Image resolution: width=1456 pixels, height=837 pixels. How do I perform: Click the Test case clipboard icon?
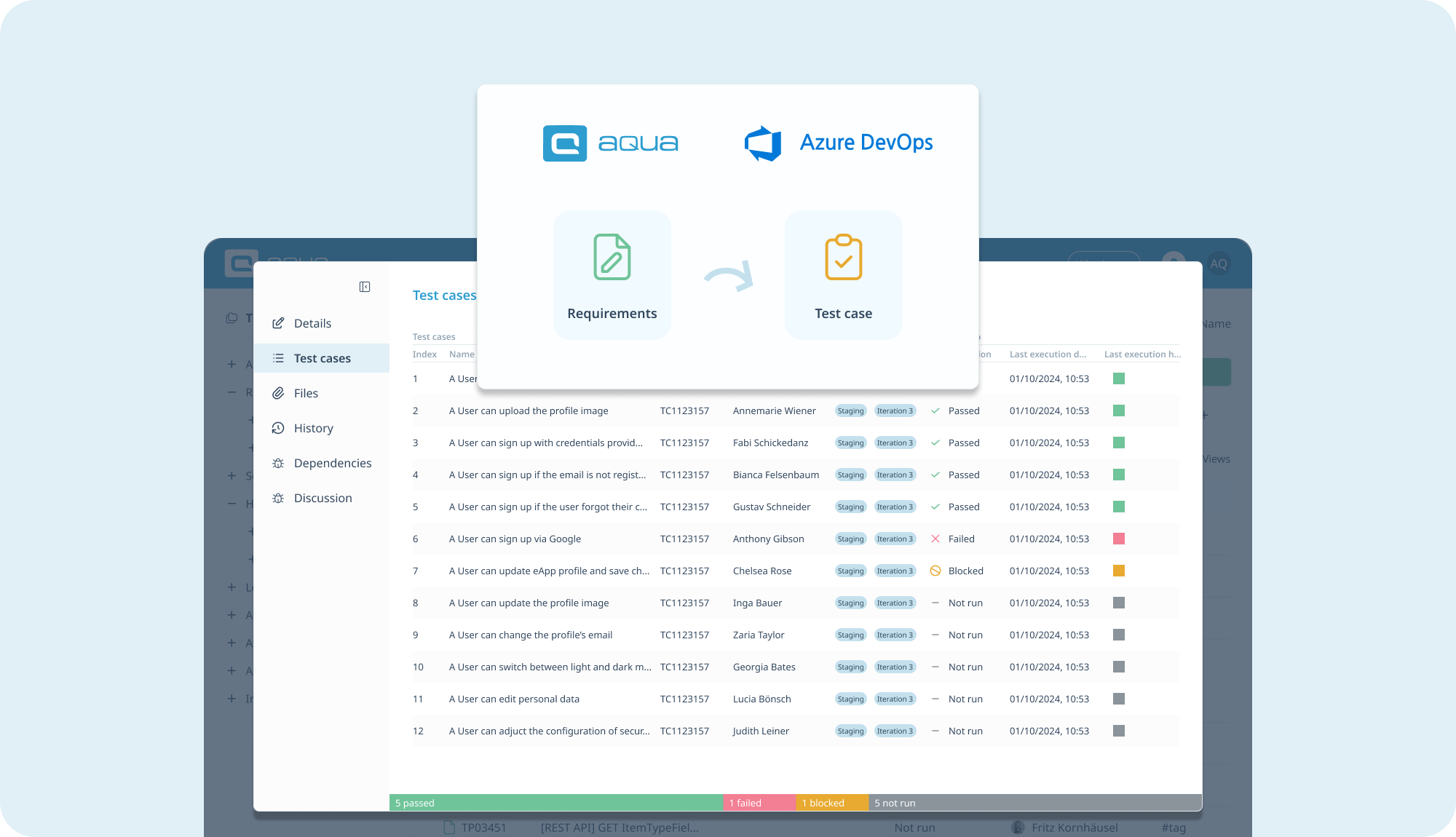(843, 257)
